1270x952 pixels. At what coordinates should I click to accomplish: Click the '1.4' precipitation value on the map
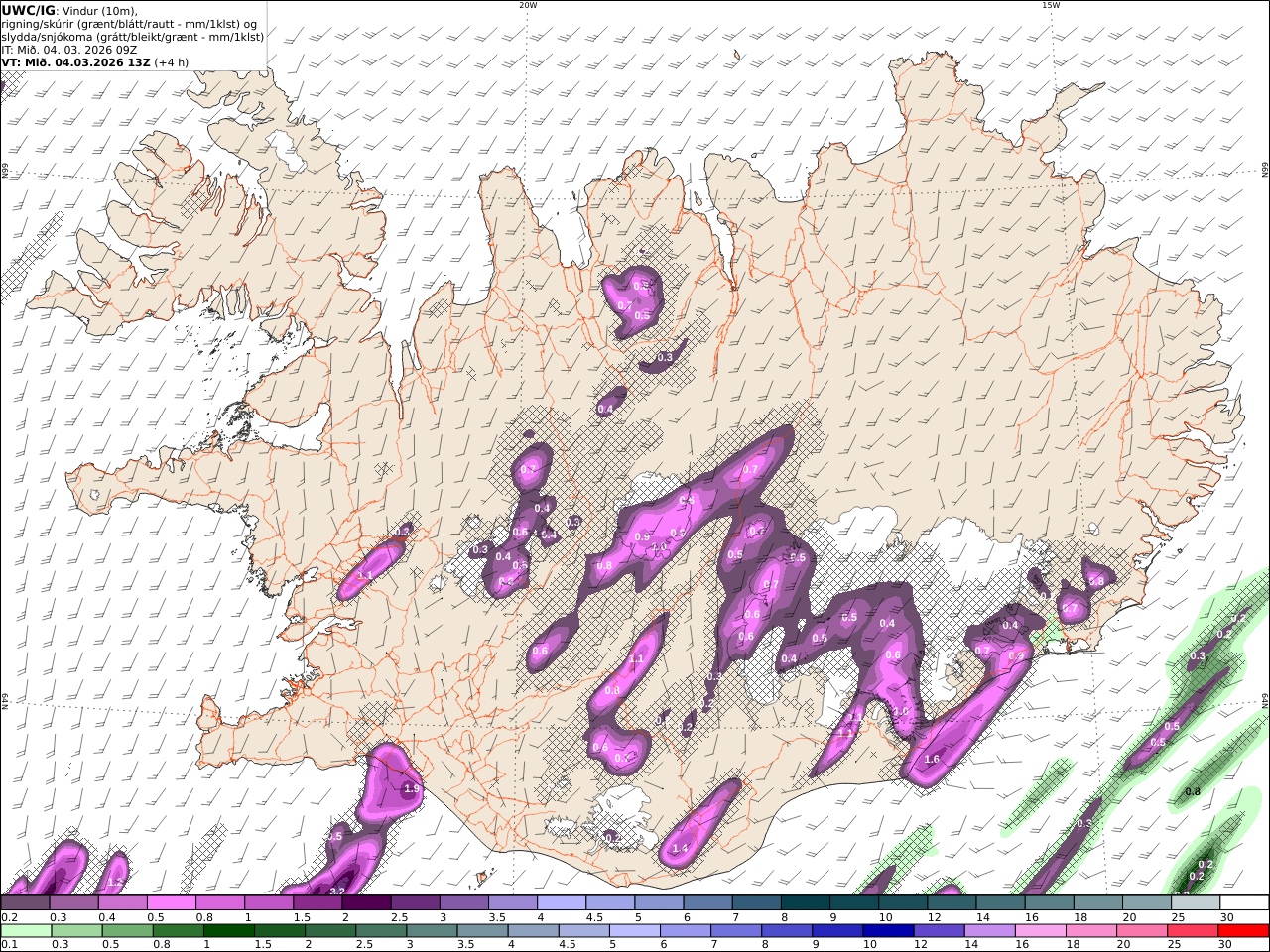(680, 849)
